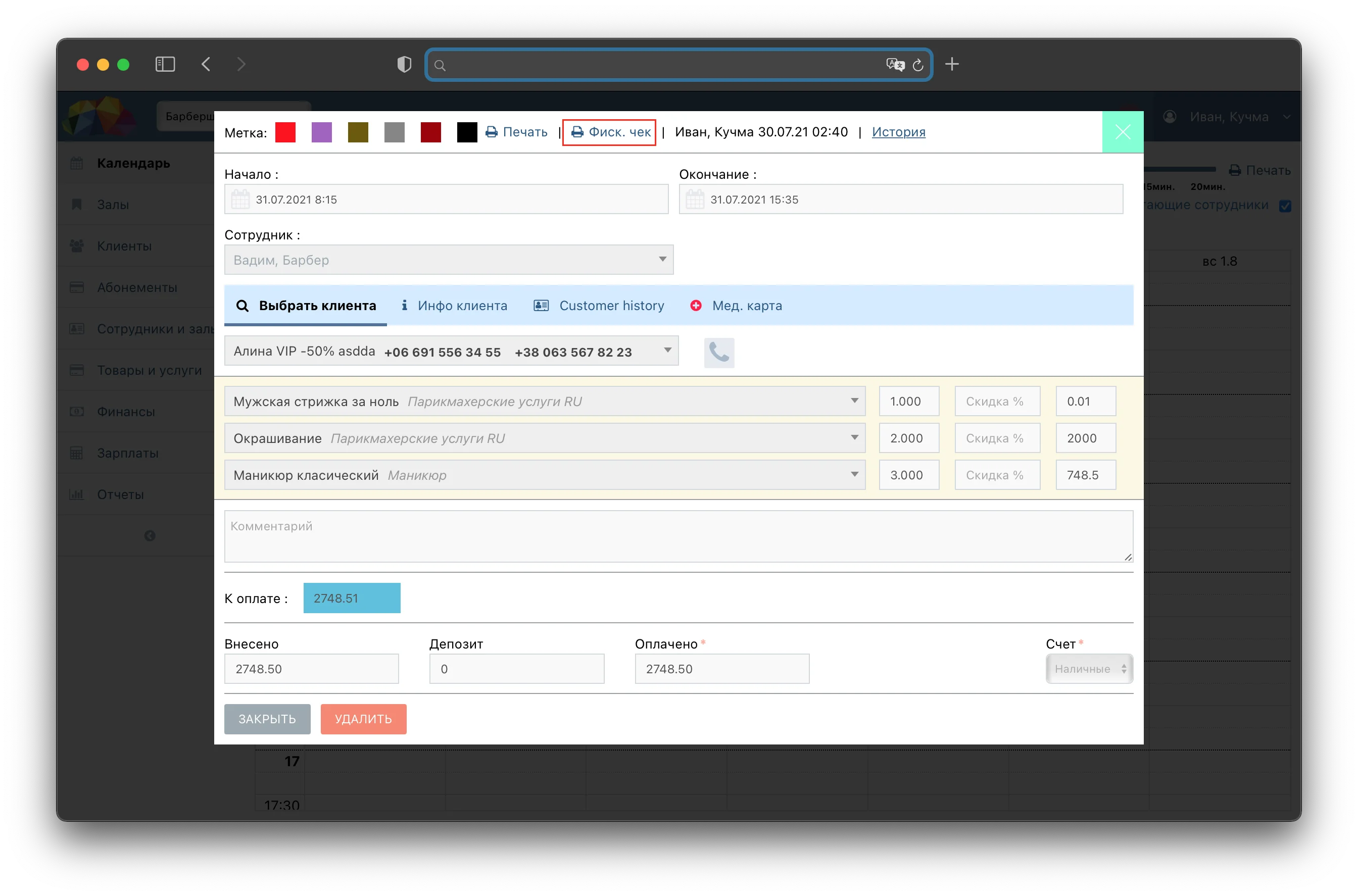
Task: Click the Клиенты people icon in sidebar
Action: coord(77,245)
